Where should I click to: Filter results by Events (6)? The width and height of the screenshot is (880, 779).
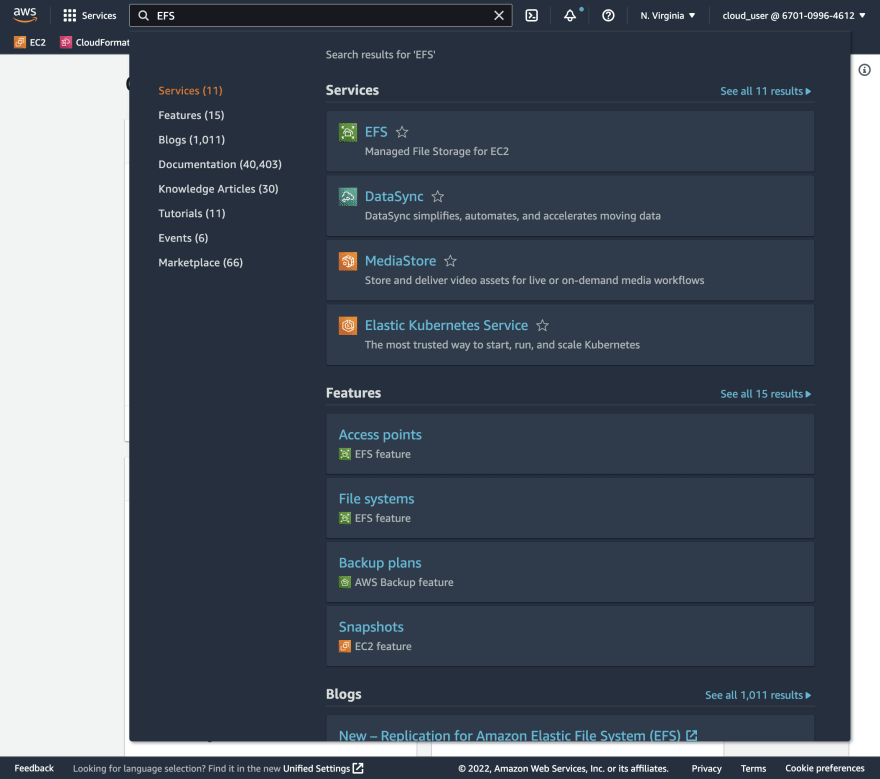click(183, 238)
